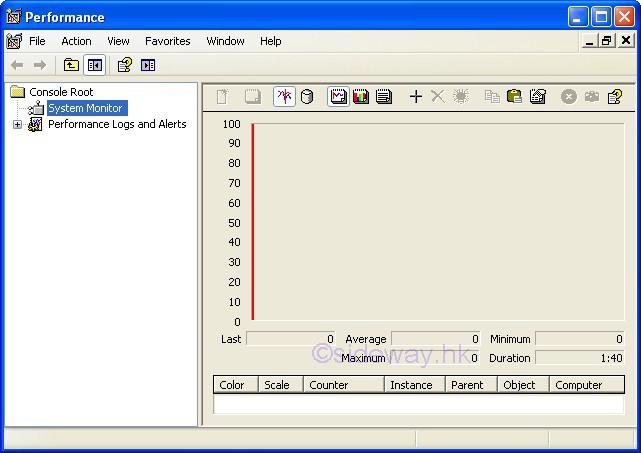Click the View Log Data icon

pyautogui.click(x=307, y=97)
